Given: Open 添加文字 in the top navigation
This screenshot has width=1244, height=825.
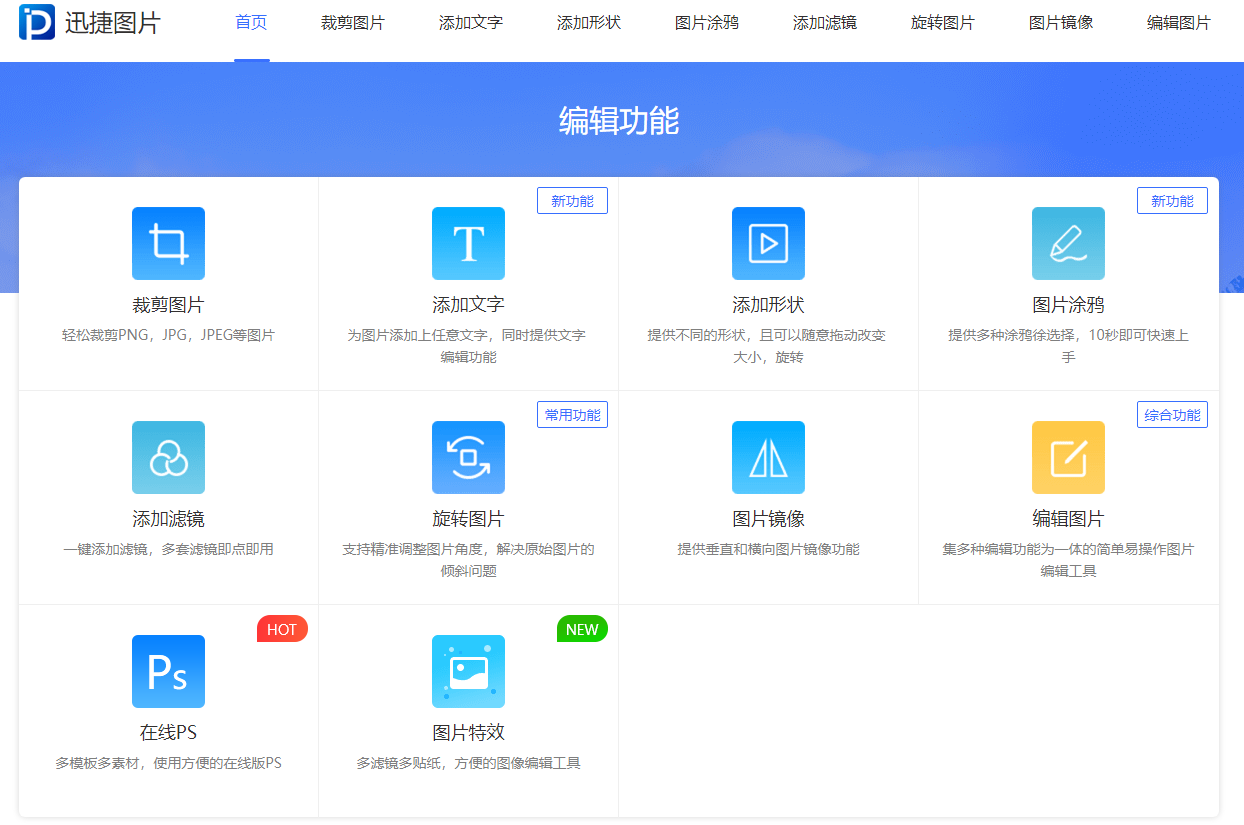Looking at the screenshot, I should [471, 22].
